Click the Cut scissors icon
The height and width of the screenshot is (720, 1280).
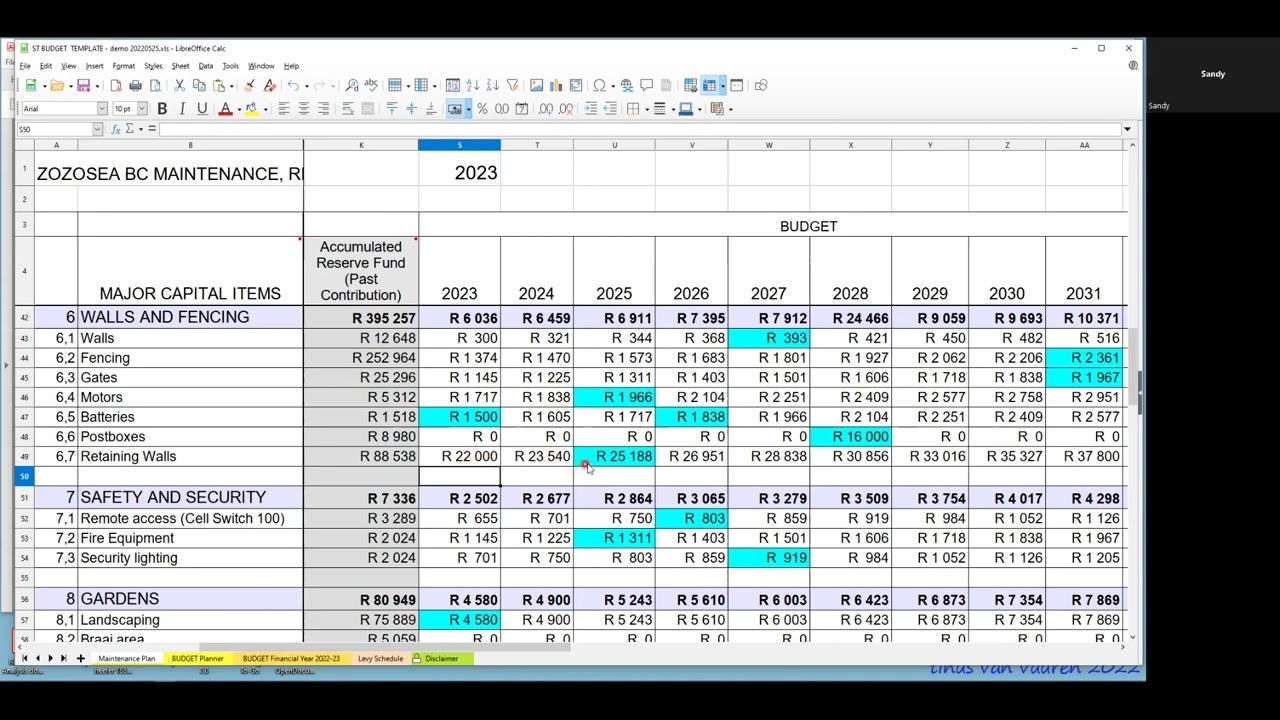[180, 85]
